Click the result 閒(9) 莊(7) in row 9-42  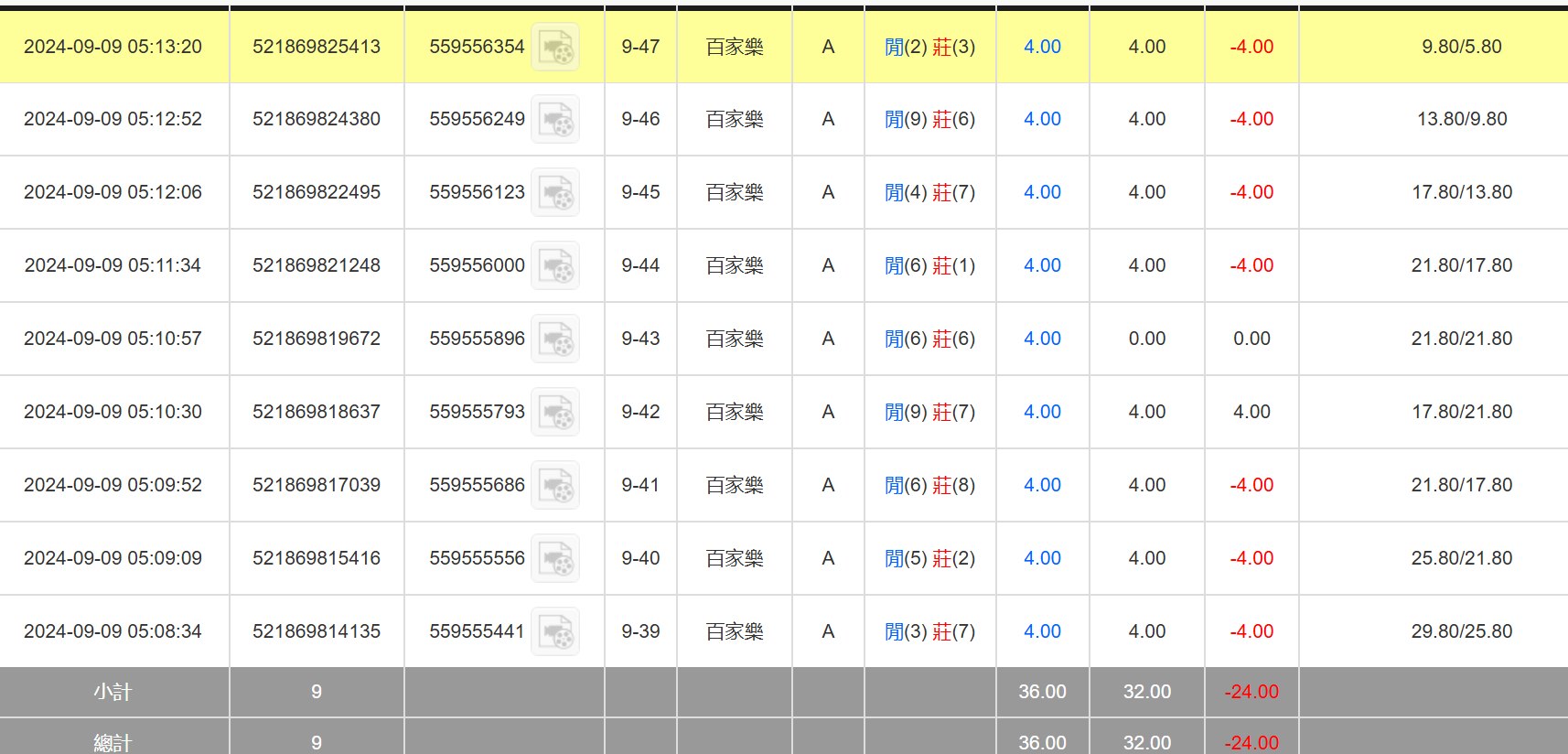coord(929,412)
